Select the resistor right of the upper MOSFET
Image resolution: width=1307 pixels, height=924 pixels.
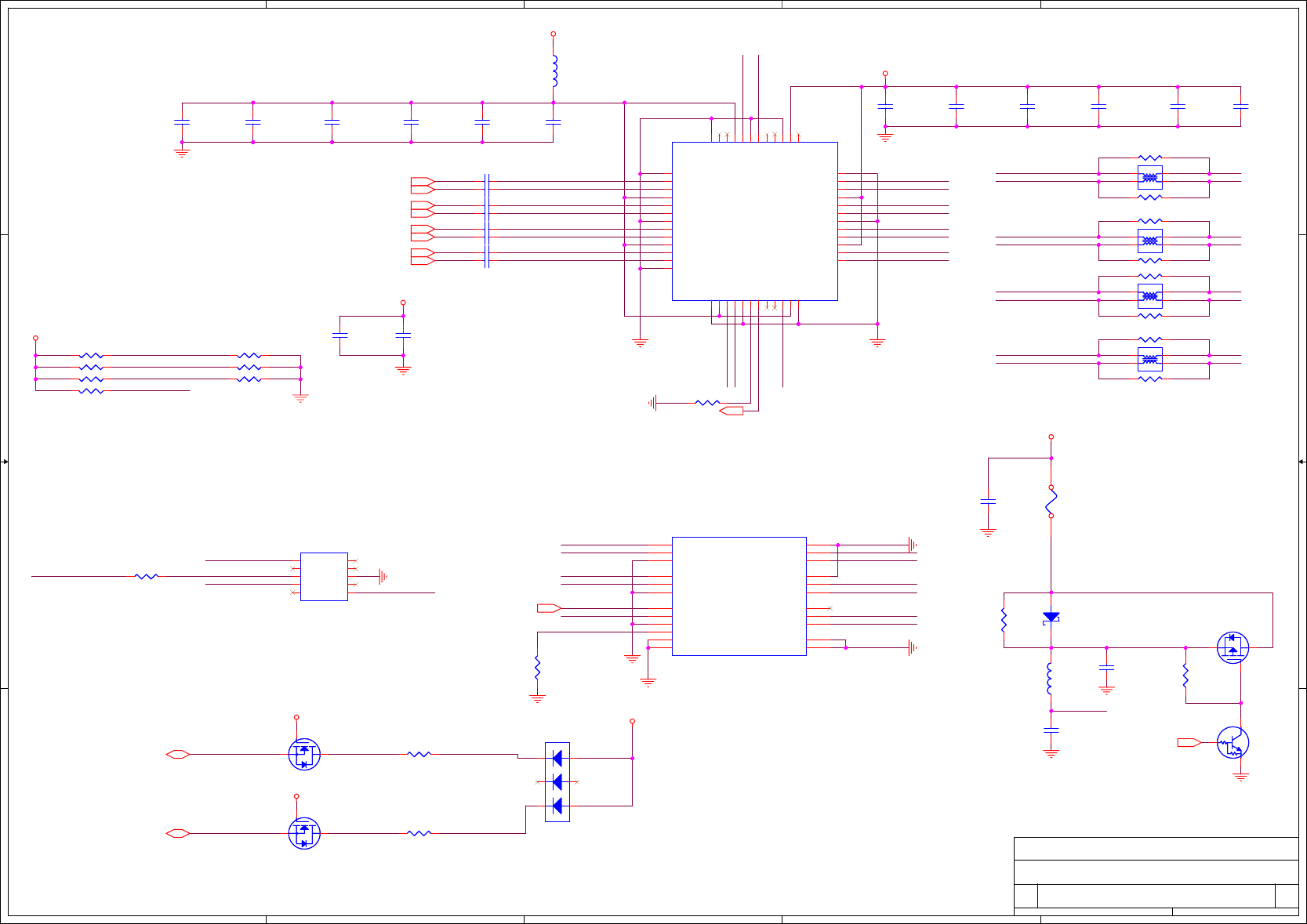coord(419,755)
